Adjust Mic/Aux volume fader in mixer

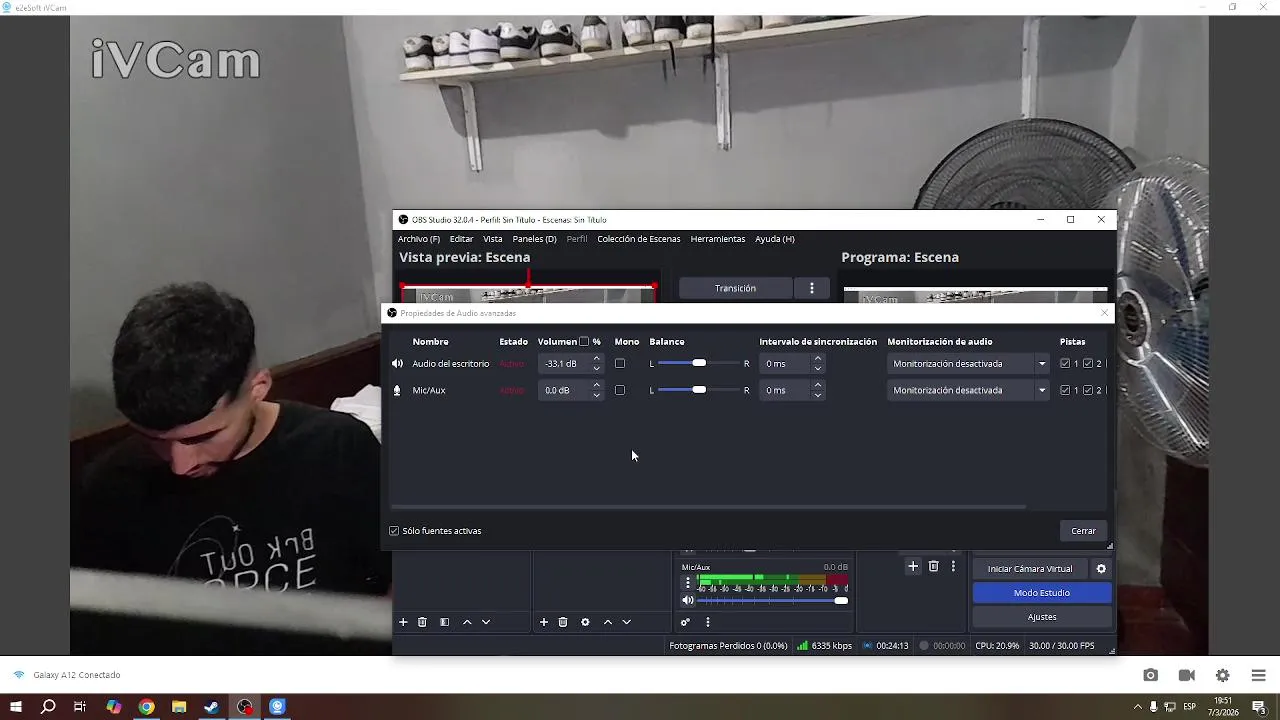tap(772, 600)
